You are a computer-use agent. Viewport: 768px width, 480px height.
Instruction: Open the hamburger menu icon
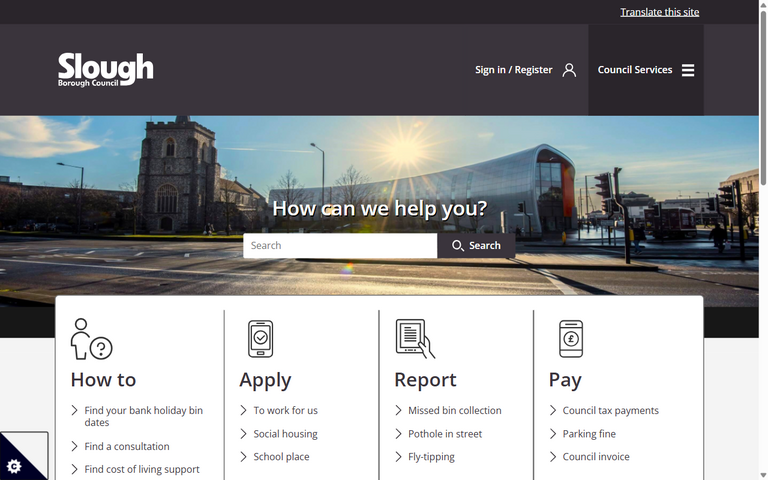tap(688, 70)
